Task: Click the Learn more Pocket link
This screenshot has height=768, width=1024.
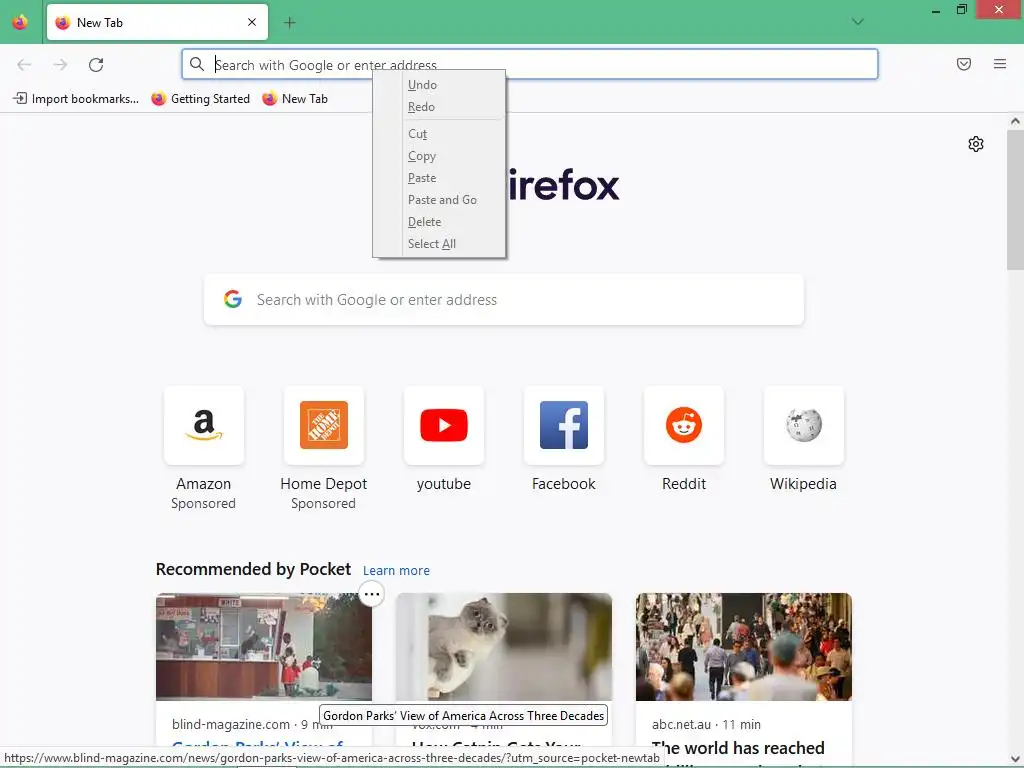Action: (x=396, y=570)
